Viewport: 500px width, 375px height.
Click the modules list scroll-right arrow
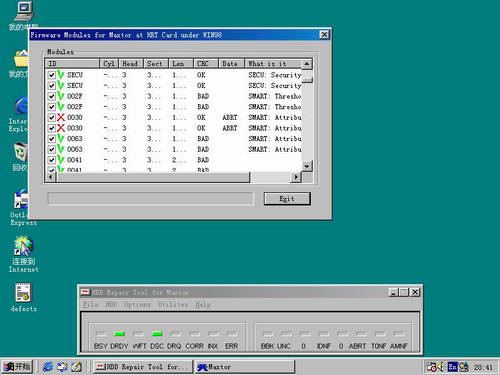(x=296, y=177)
